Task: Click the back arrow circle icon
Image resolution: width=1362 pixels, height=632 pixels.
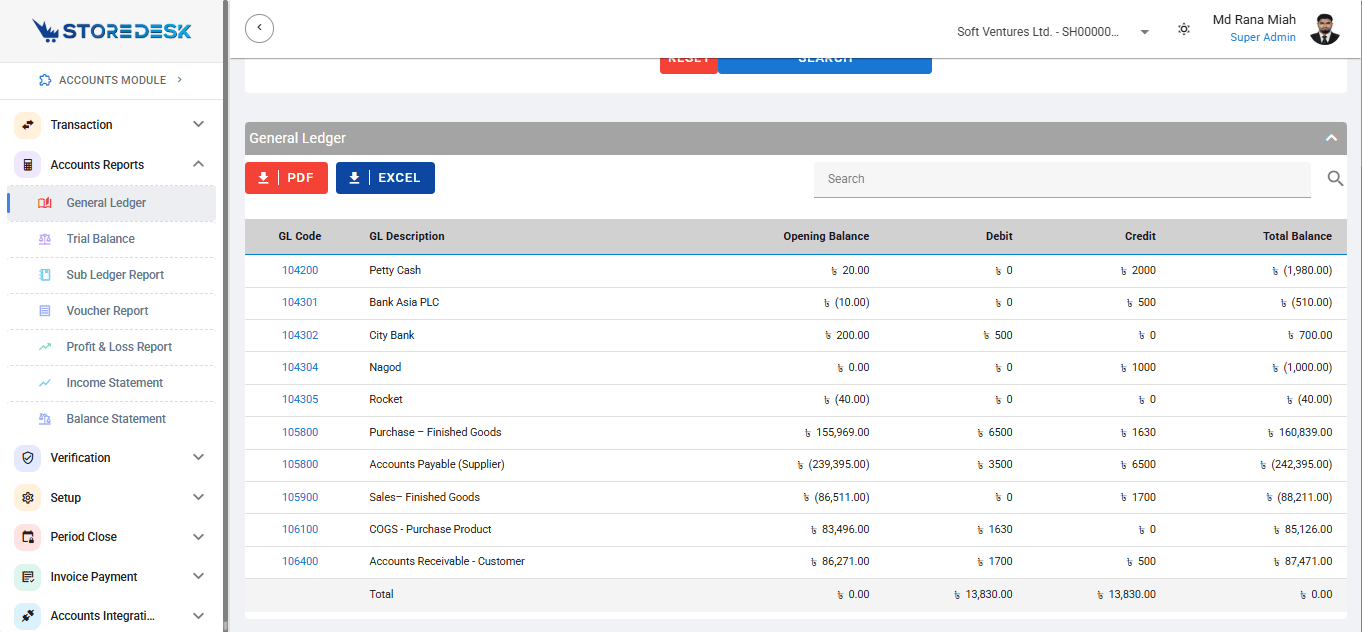Action: (x=259, y=28)
